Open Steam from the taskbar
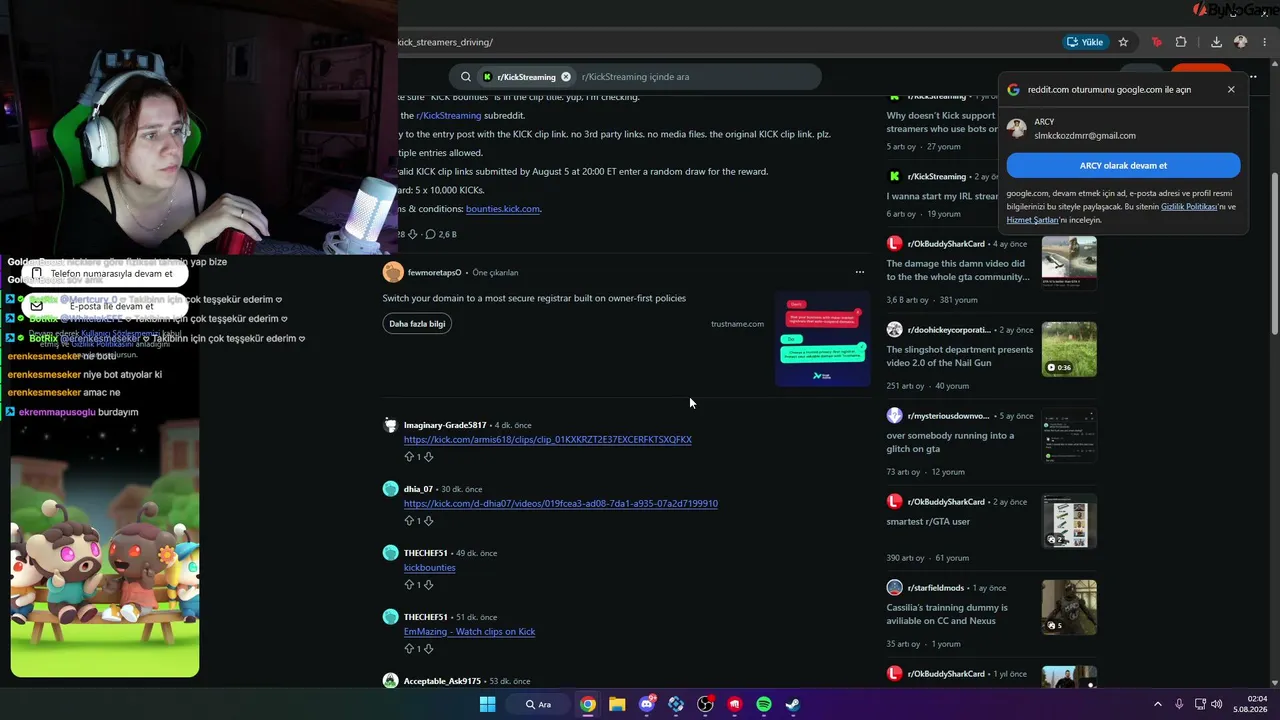1280x720 pixels. [793, 704]
